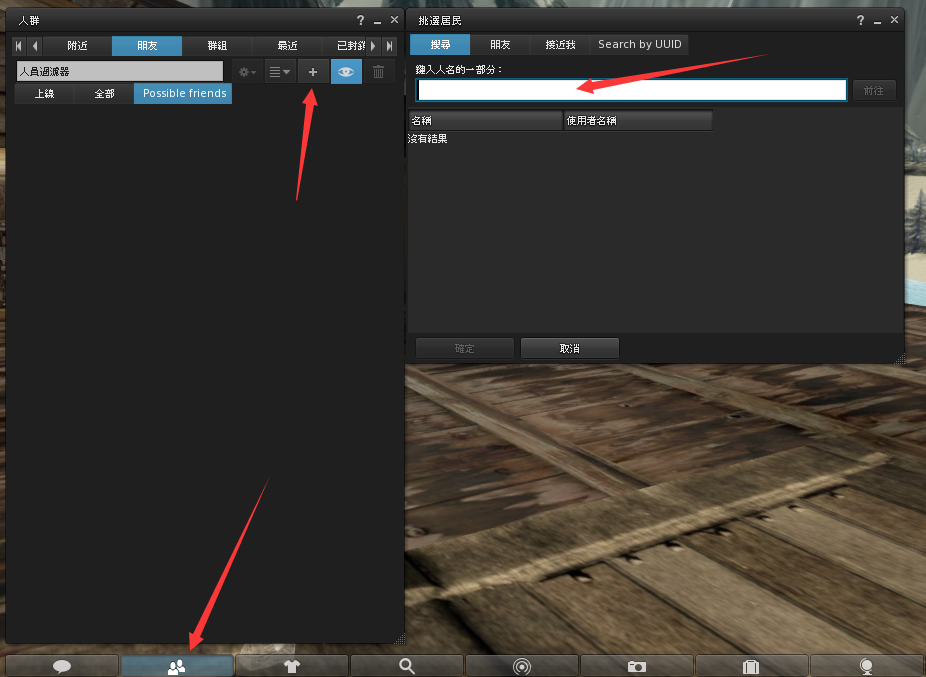Jump to last tab with right-end arrow

pos(389,45)
